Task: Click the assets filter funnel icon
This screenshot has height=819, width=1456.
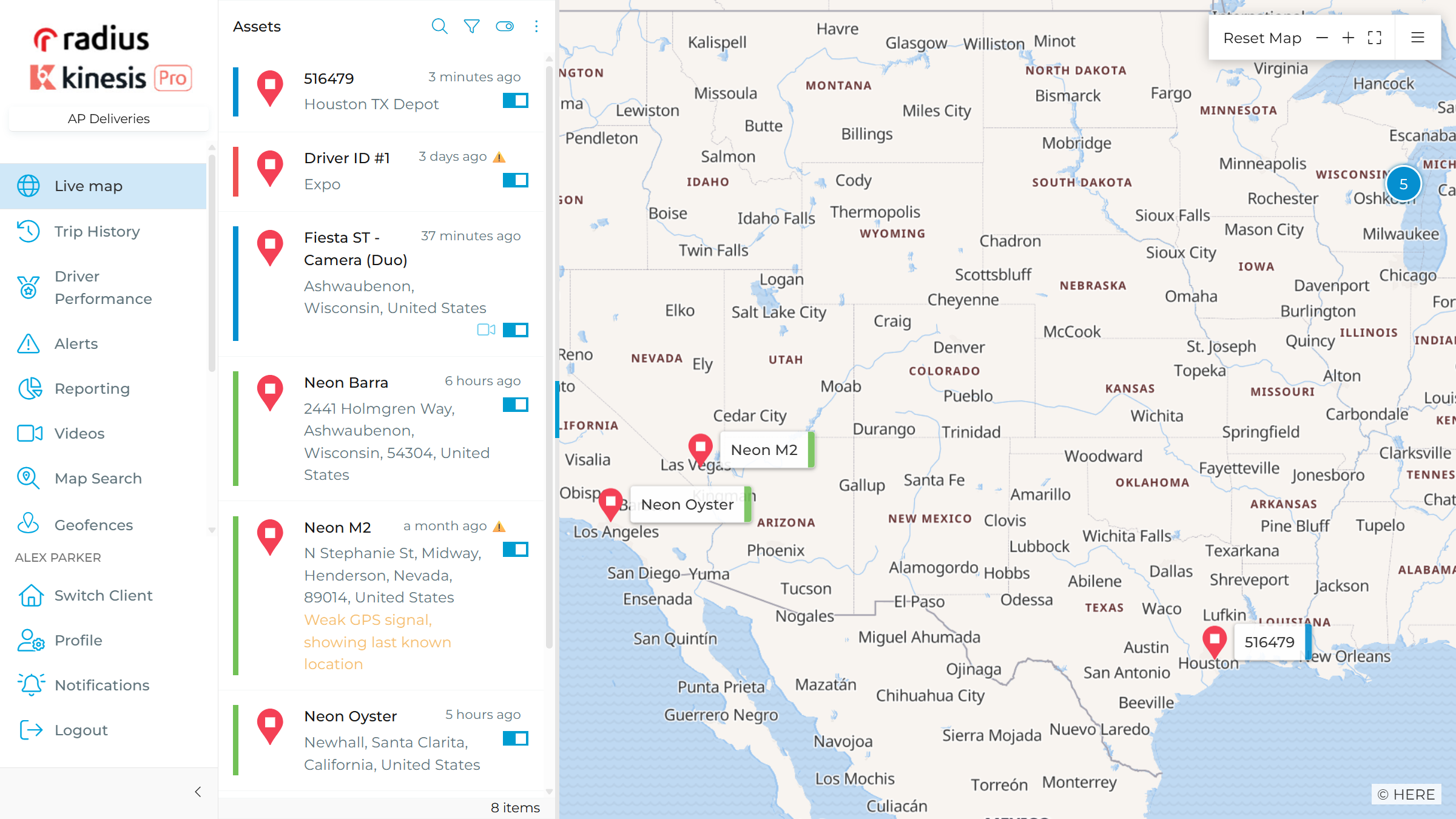Action: [x=471, y=26]
